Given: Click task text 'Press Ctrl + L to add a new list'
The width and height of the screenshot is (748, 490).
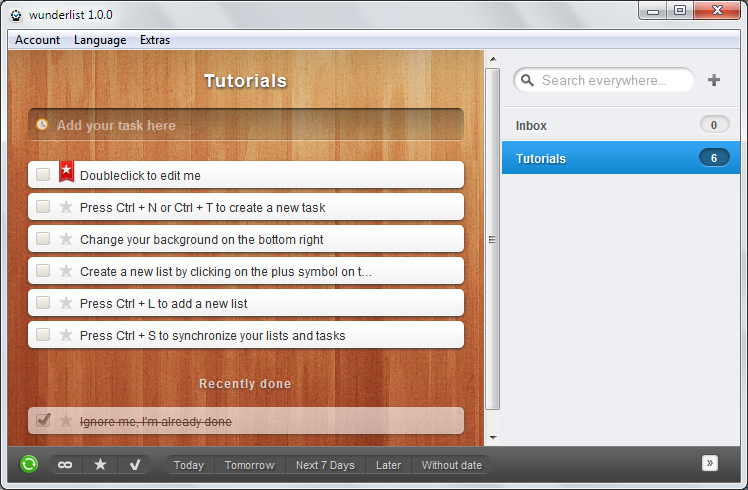Looking at the screenshot, I should point(164,303).
